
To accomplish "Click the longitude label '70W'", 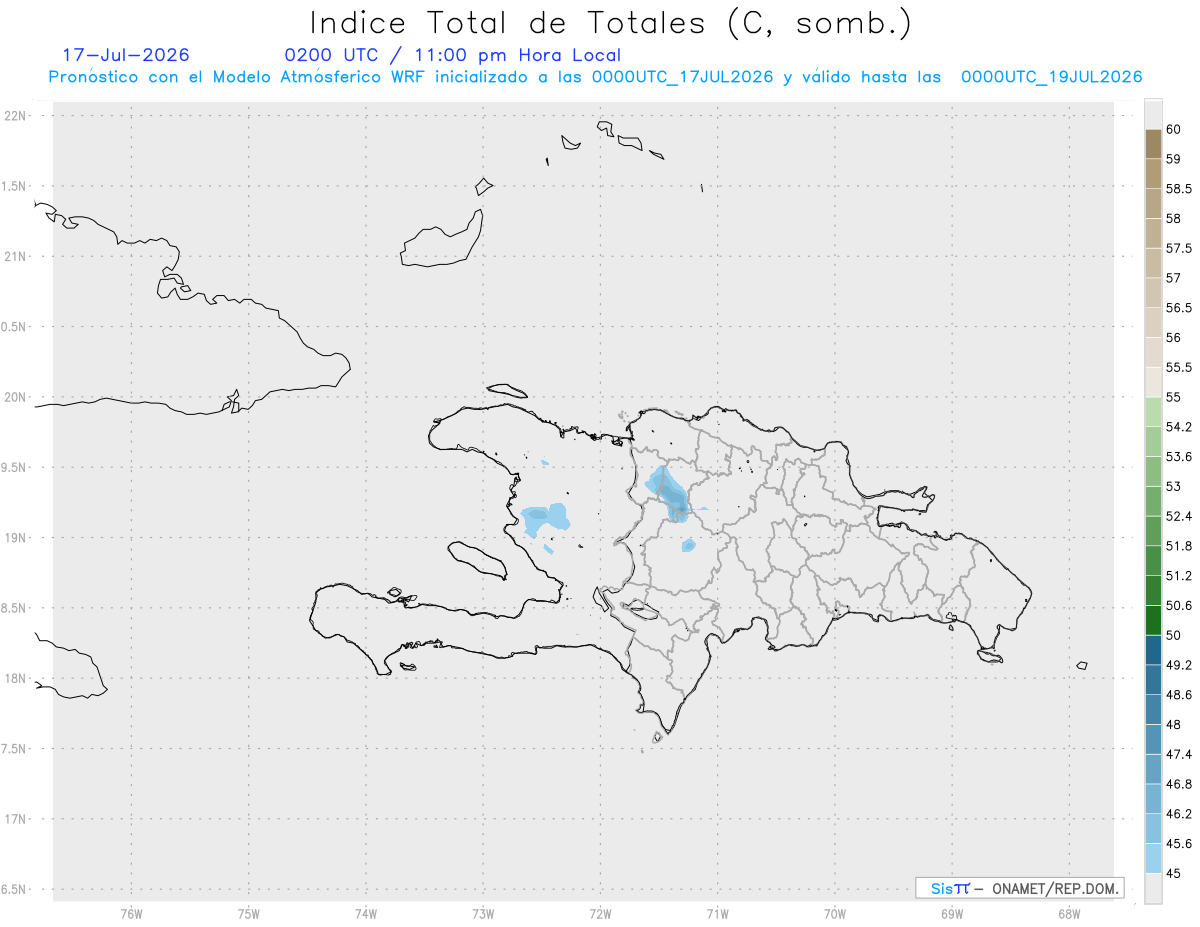I will point(835,913).
